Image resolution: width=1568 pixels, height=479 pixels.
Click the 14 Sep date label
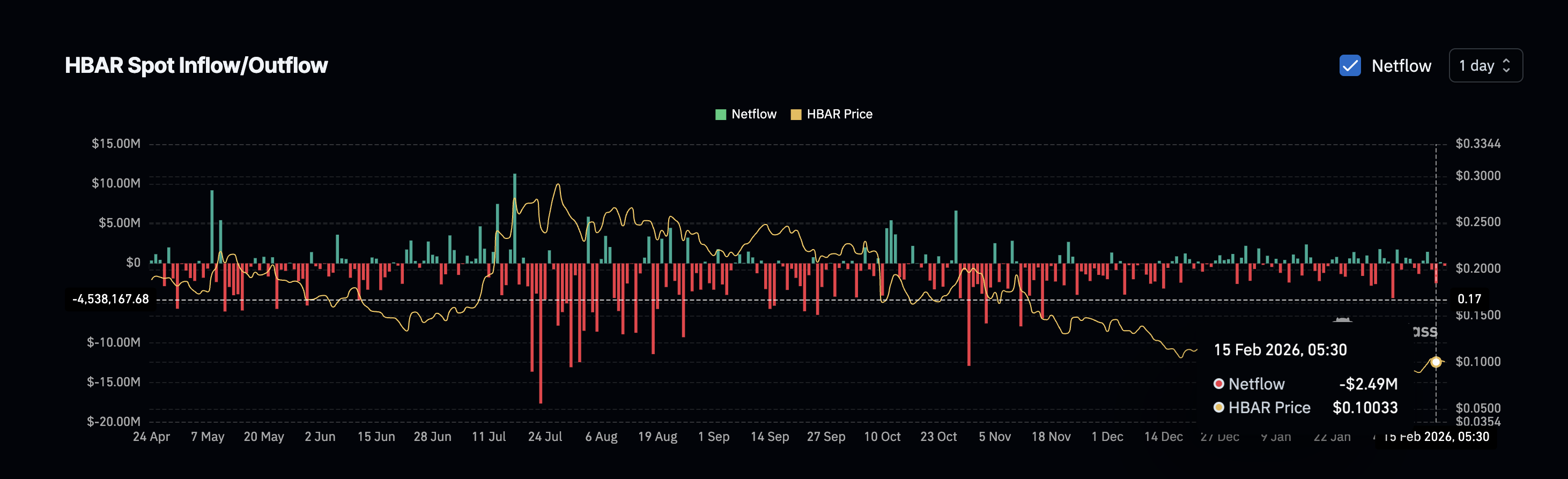(770, 437)
